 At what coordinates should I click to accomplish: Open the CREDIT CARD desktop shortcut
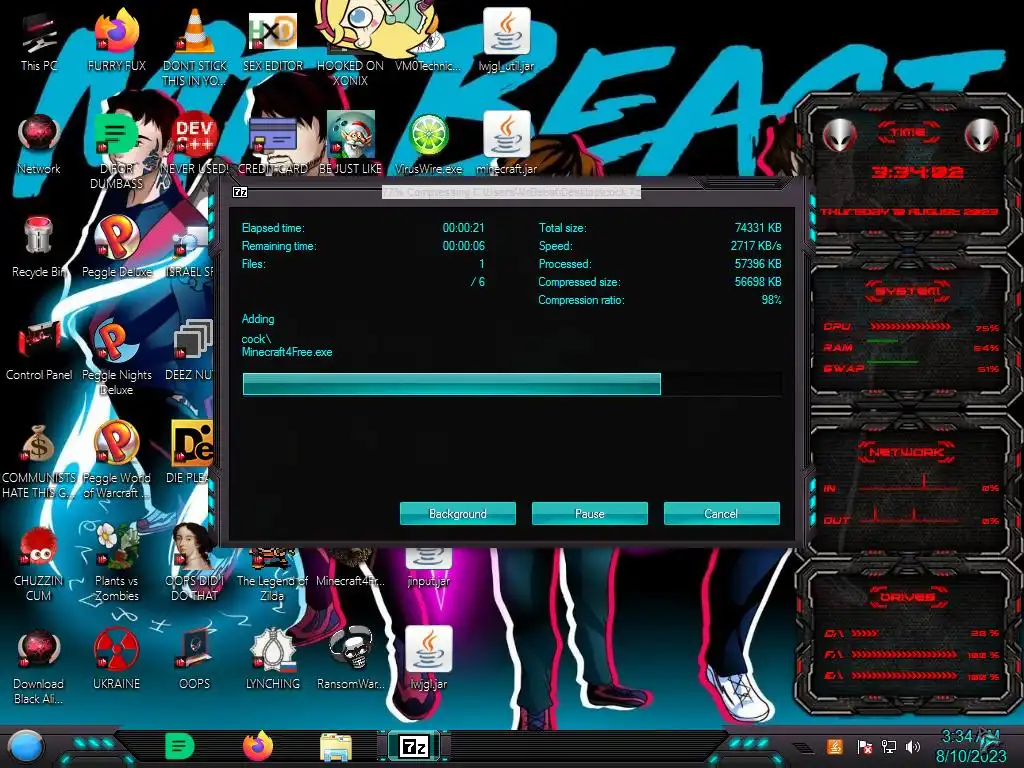click(x=273, y=144)
